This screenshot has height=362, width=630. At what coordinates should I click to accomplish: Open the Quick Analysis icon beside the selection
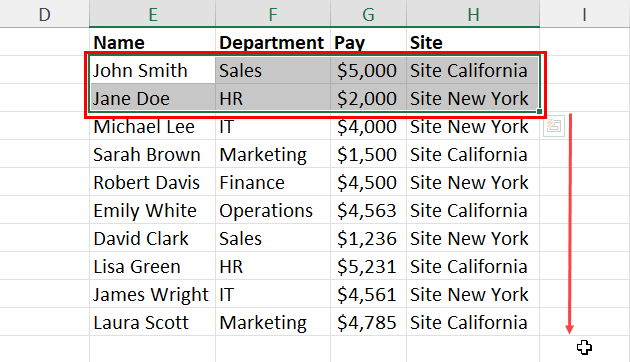click(x=554, y=126)
